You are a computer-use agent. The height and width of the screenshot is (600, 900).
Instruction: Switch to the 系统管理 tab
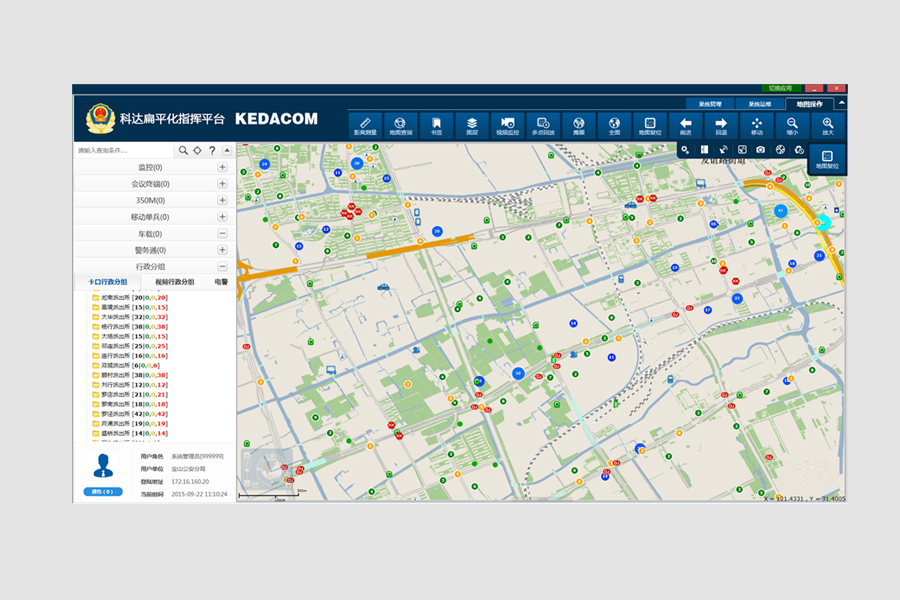click(710, 104)
